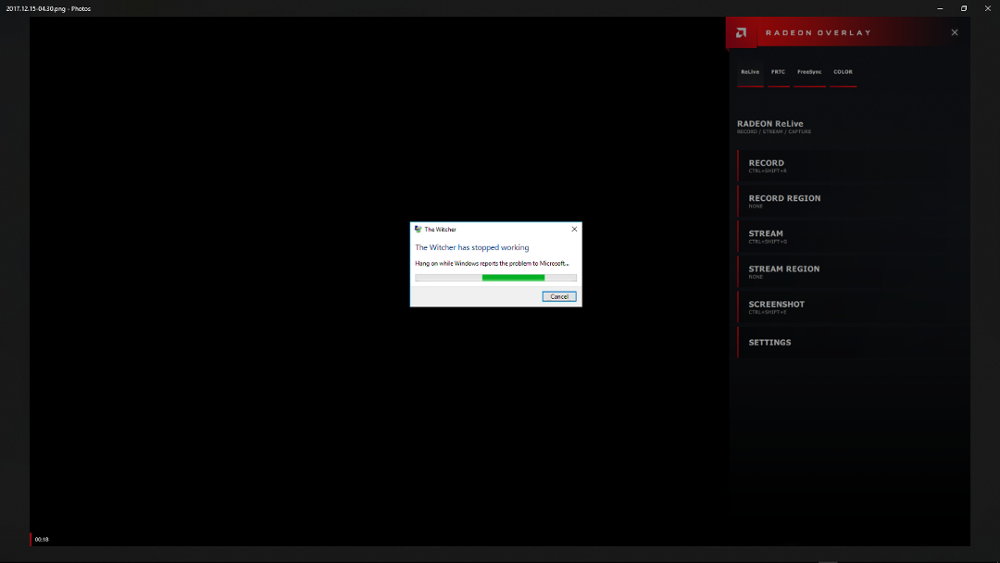Close the Radeon Overlay panel
This screenshot has width=1000, height=563.
[955, 33]
